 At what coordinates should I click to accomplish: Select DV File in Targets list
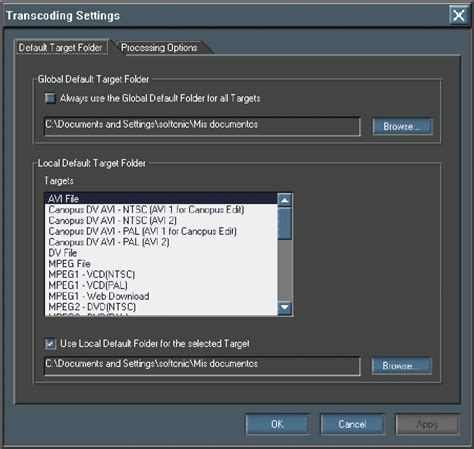[161, 253]
